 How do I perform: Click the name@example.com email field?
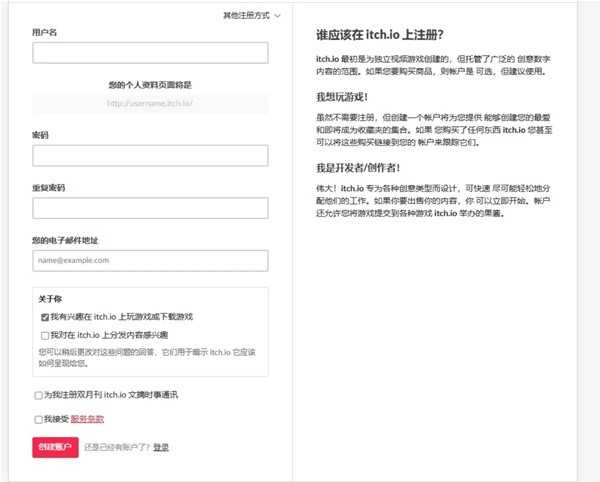[150, 260]
